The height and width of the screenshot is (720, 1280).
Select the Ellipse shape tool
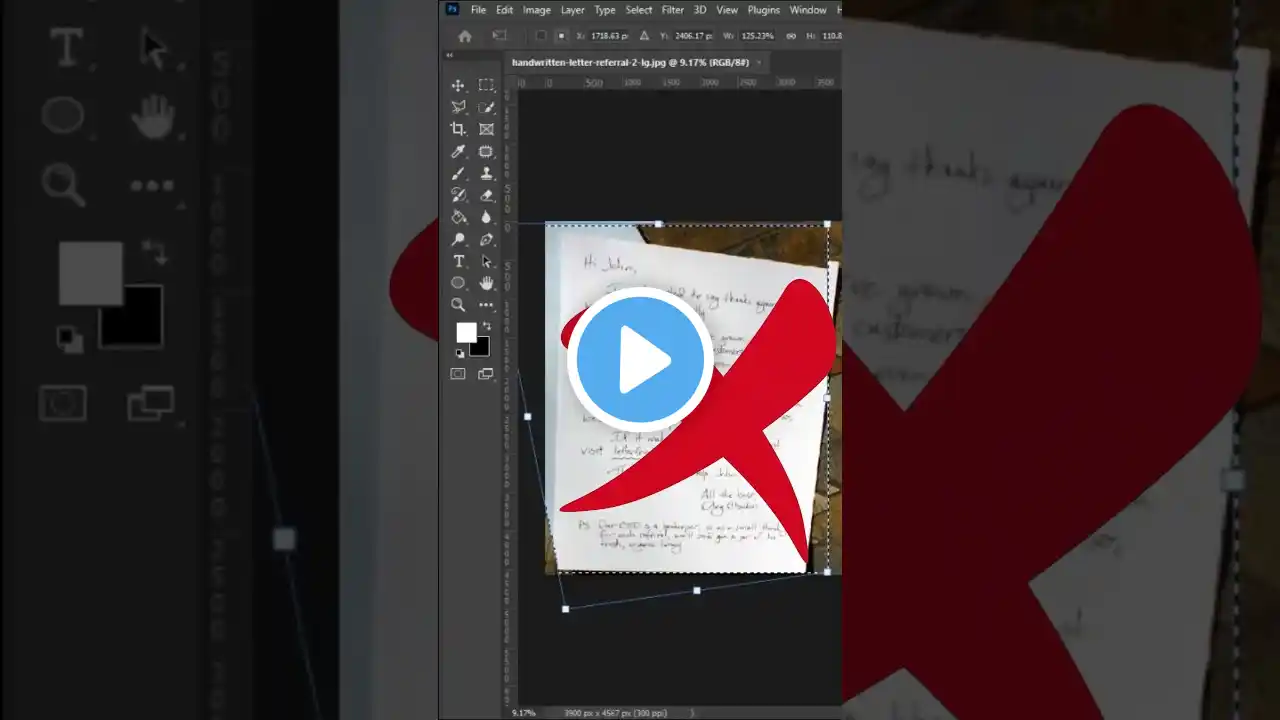pos(458,283)
